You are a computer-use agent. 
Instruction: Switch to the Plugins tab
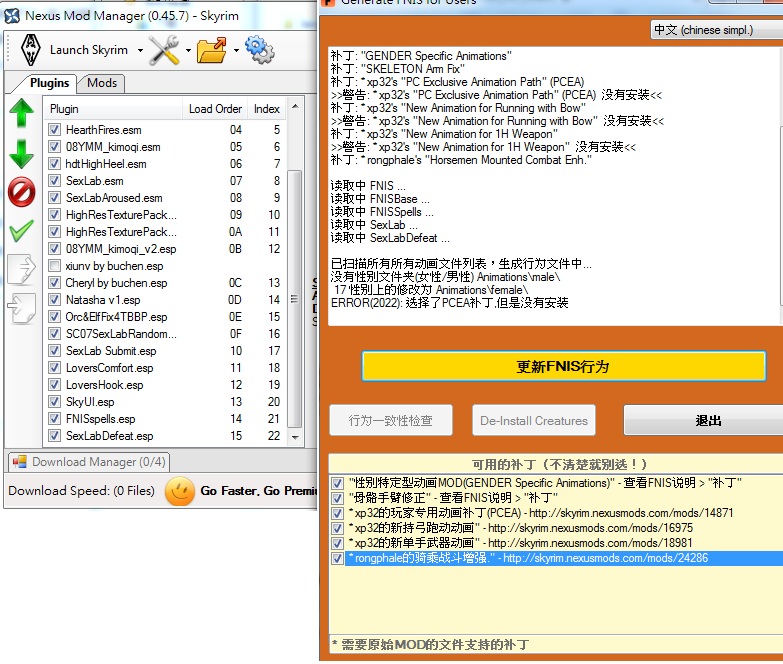pyautogui.click(x=49, y=83)
